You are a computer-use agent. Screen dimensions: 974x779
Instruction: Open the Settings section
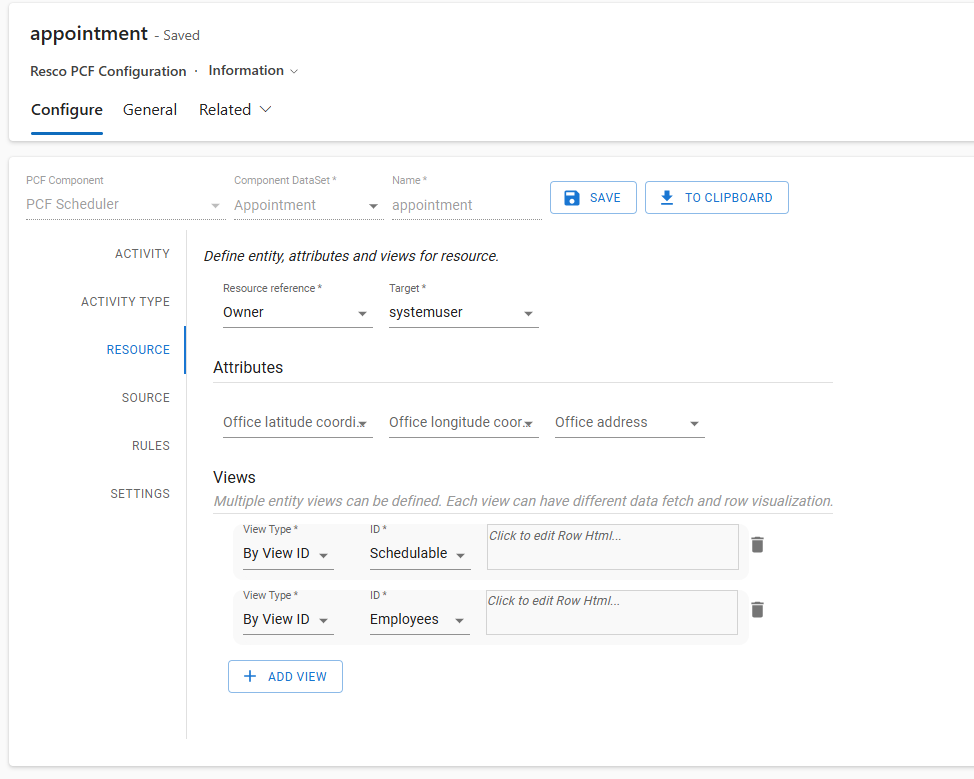click(140, 494)
